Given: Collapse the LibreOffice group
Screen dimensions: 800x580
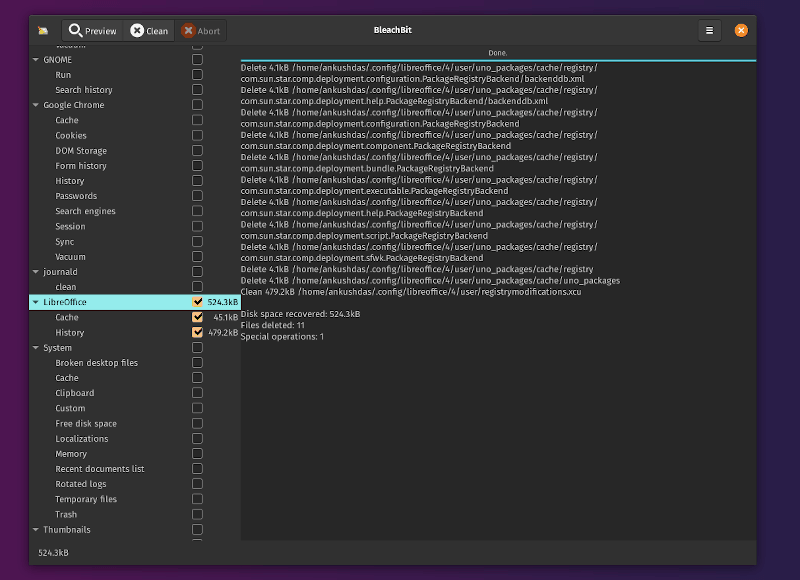Looking at the screenshot, I should click(x=36, y=302).
